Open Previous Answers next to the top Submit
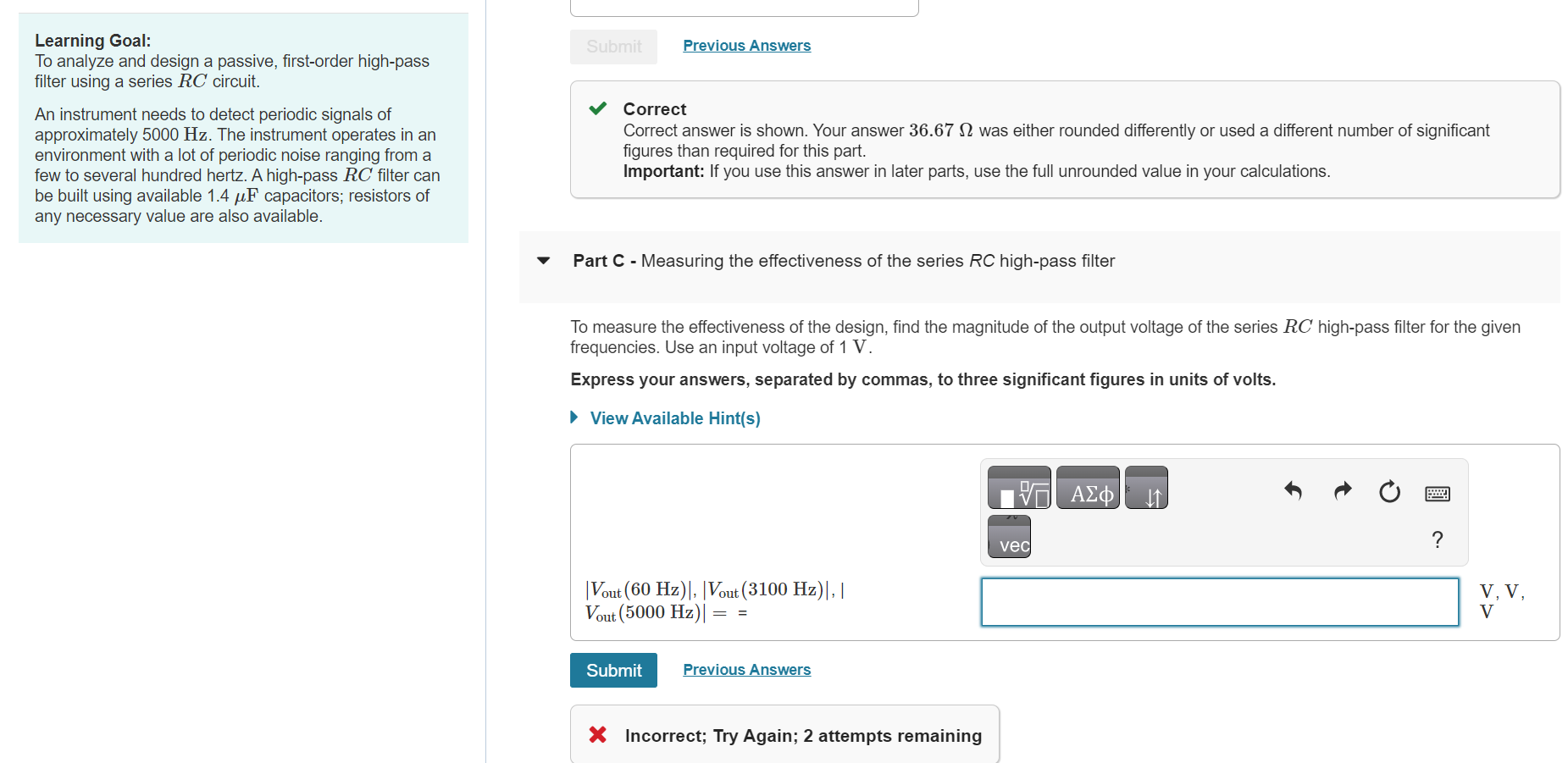The height and width of the screenshot is (763, 1568). pyautogui.click(x=745, y=45)
